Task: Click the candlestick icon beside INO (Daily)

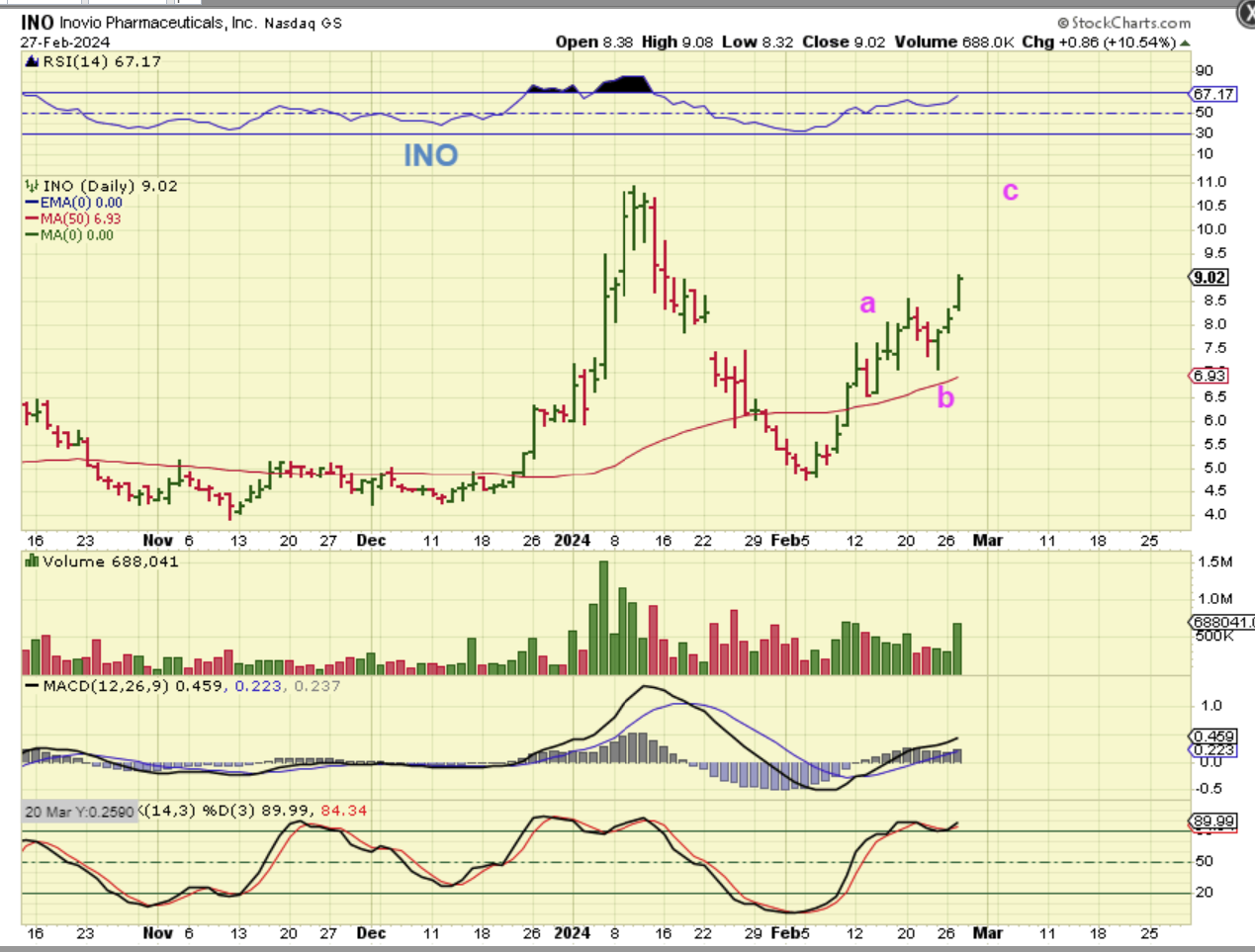Action: 32,186
